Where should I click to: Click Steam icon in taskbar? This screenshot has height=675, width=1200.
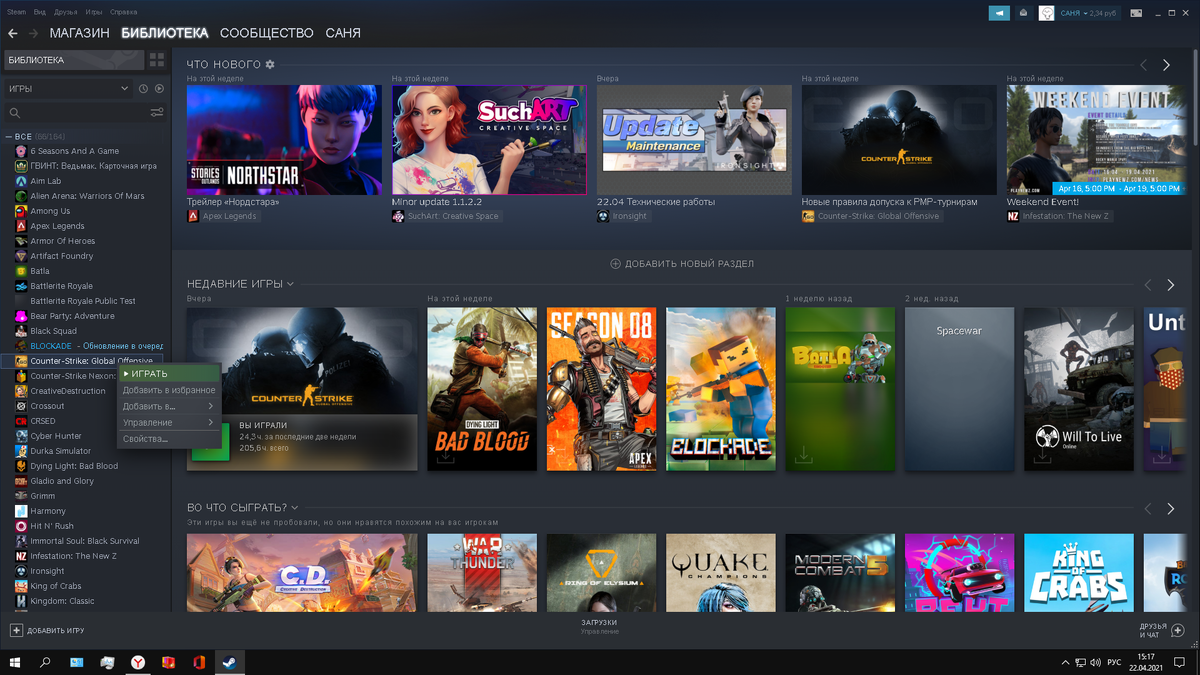coord(229,662)
